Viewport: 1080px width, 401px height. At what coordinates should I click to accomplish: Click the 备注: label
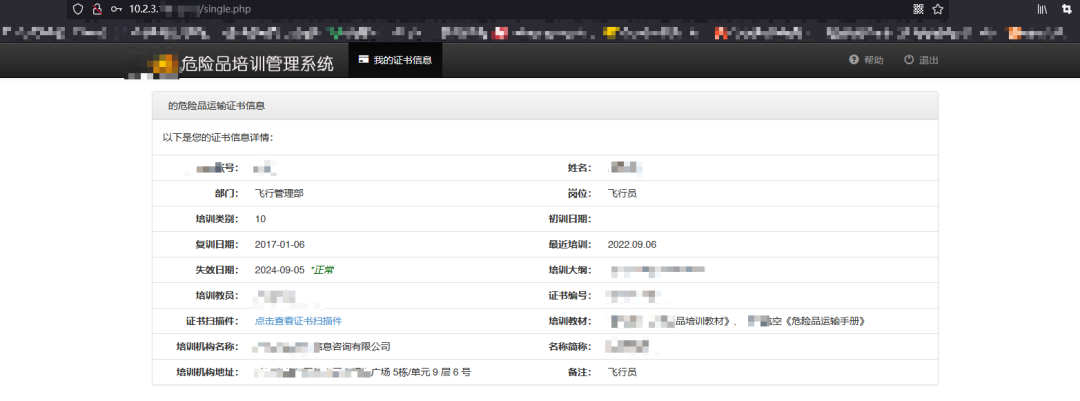pyautogui.click(x=580, y=372)
